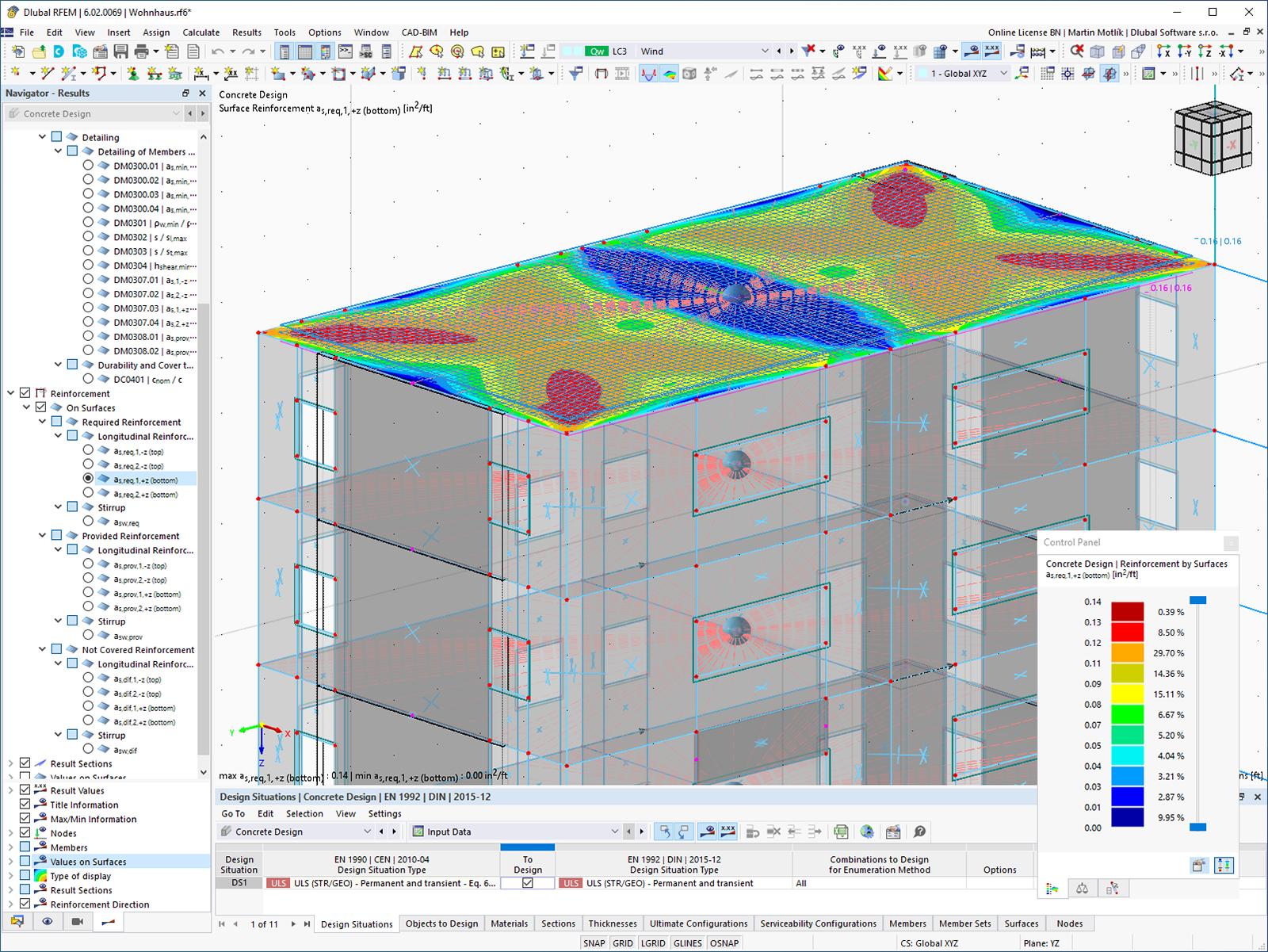Click the zoom-out magnifier icon in the toolbar
Viewport: 1268px width, 952px height.
tap(1078, 51)
